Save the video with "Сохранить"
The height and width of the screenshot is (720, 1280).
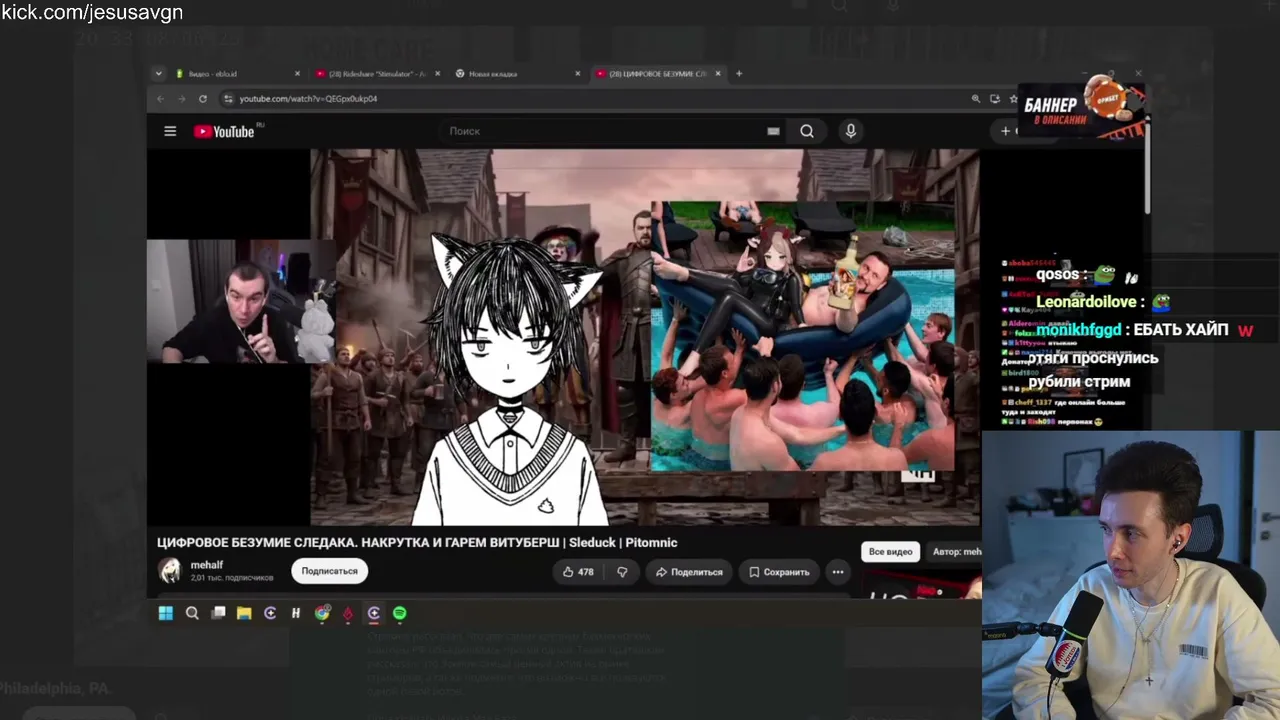click(x=779, y=572)
